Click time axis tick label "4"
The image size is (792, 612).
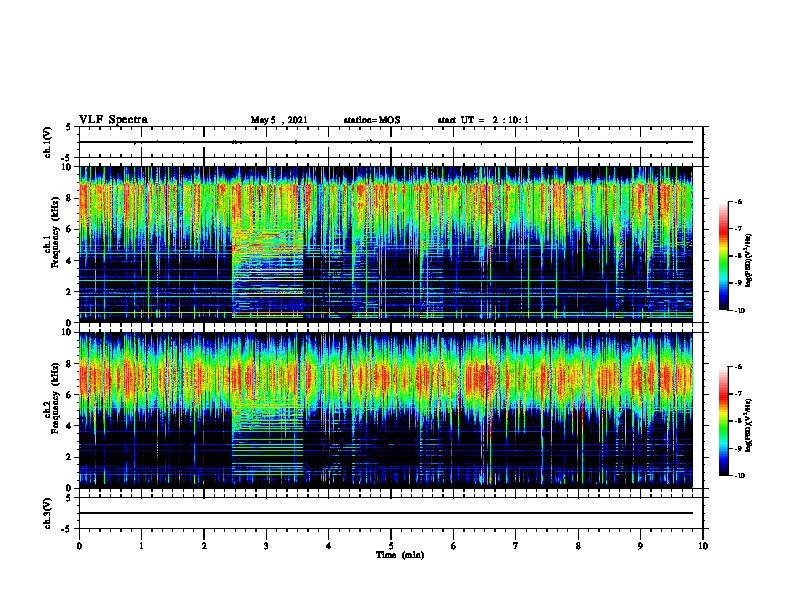[329, 546]
